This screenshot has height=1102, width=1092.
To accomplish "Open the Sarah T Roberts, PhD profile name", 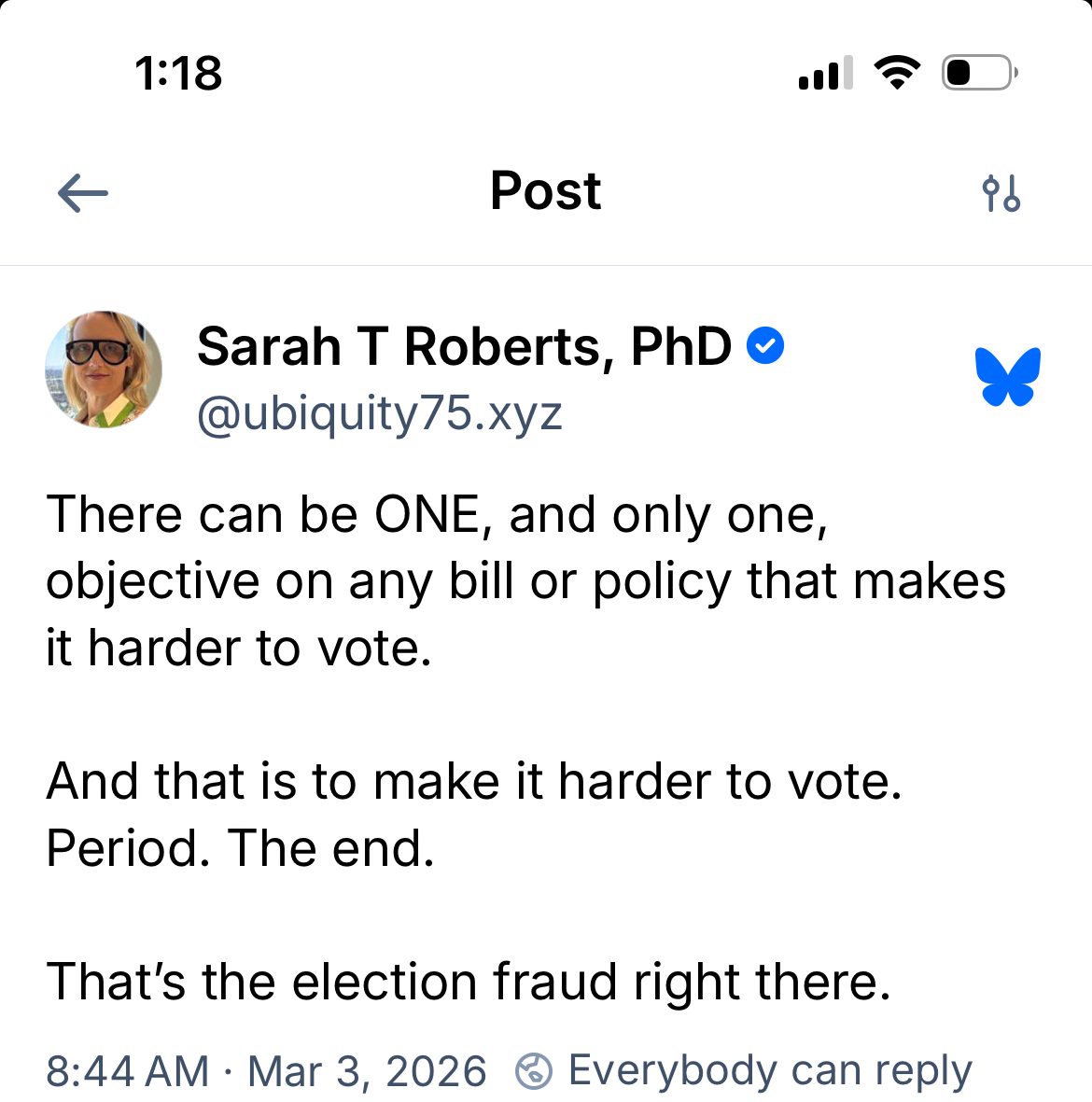I will click(464, 347).
